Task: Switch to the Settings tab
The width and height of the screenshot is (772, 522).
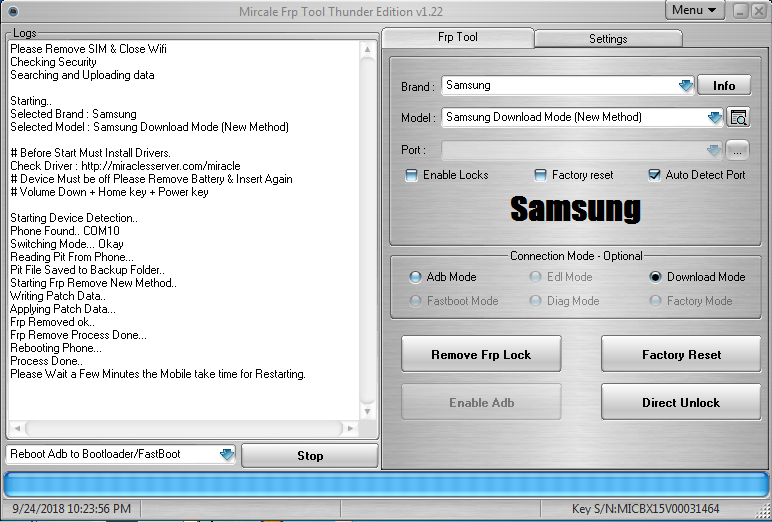Action: [x=608, y=39]
